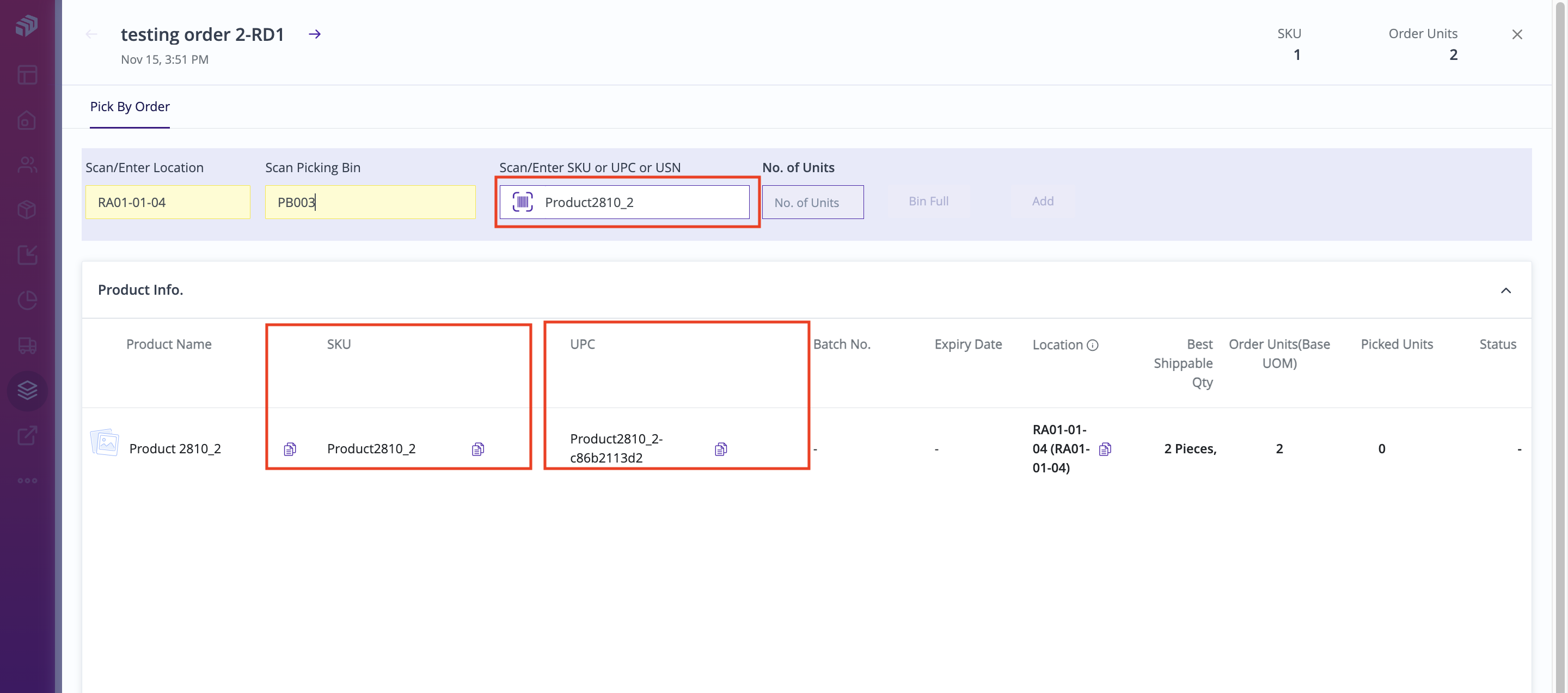This screenshot has height=693, width=1568.
Task: Select the Shipping truck icon in sidebar
Action: 27,346
